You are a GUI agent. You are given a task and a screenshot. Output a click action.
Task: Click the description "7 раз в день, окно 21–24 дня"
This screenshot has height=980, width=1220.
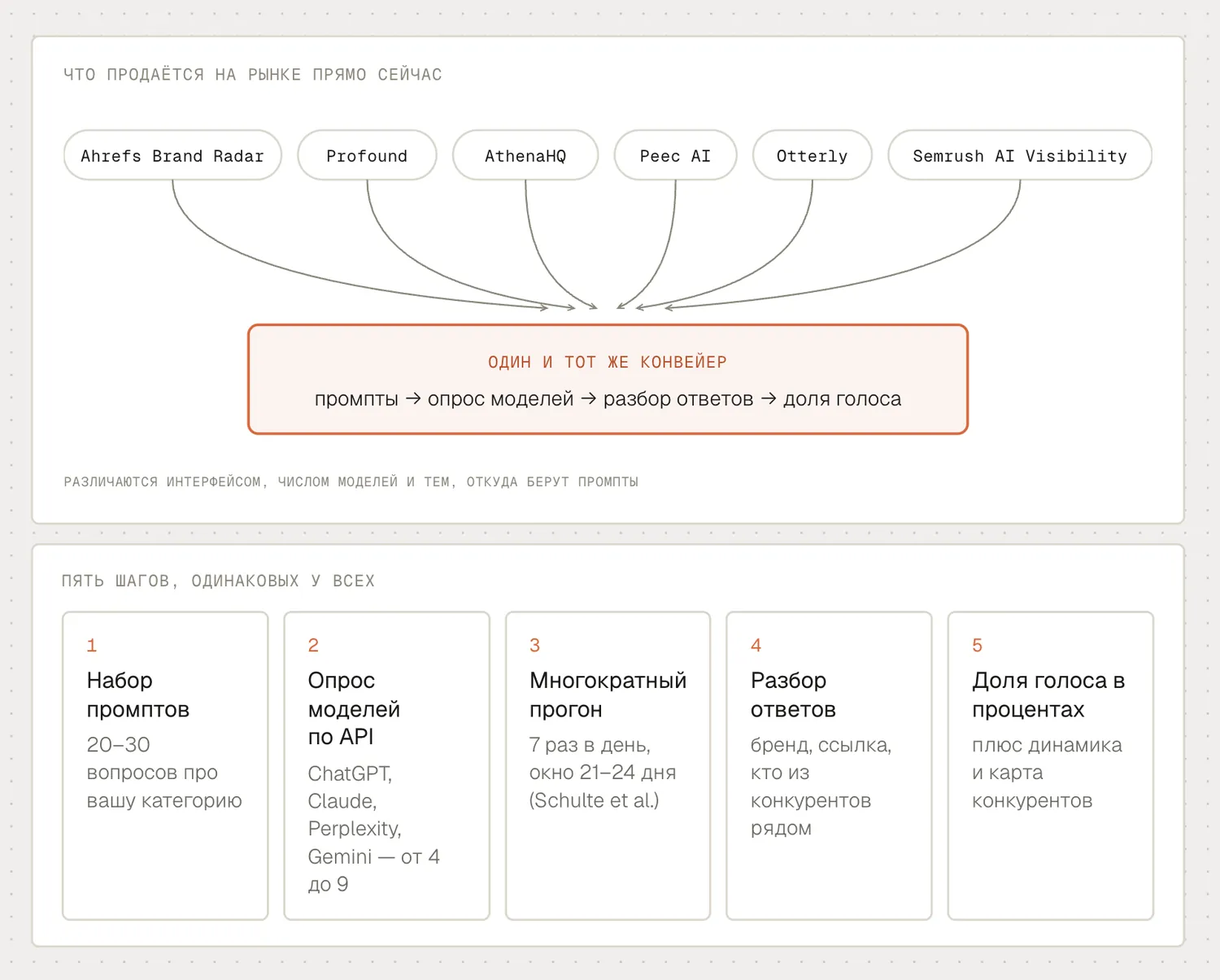pos(603,773)
